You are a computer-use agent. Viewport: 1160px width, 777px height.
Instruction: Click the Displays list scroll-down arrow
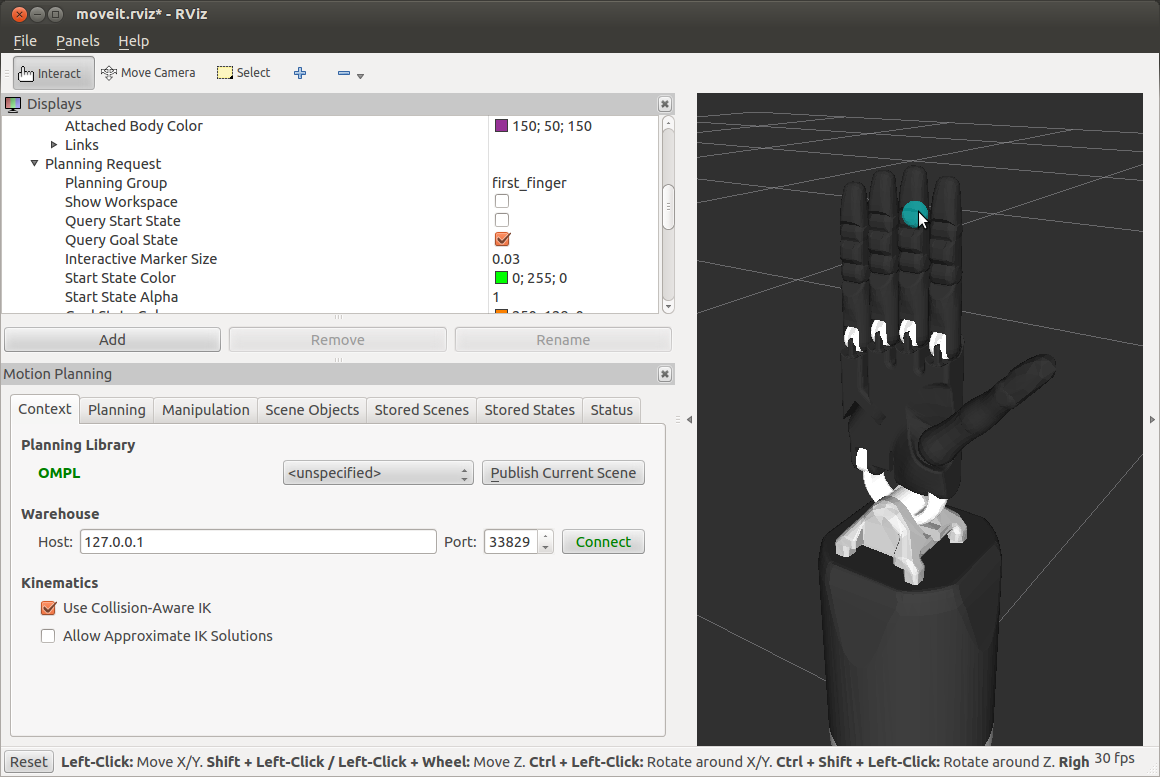click(668, 306)
